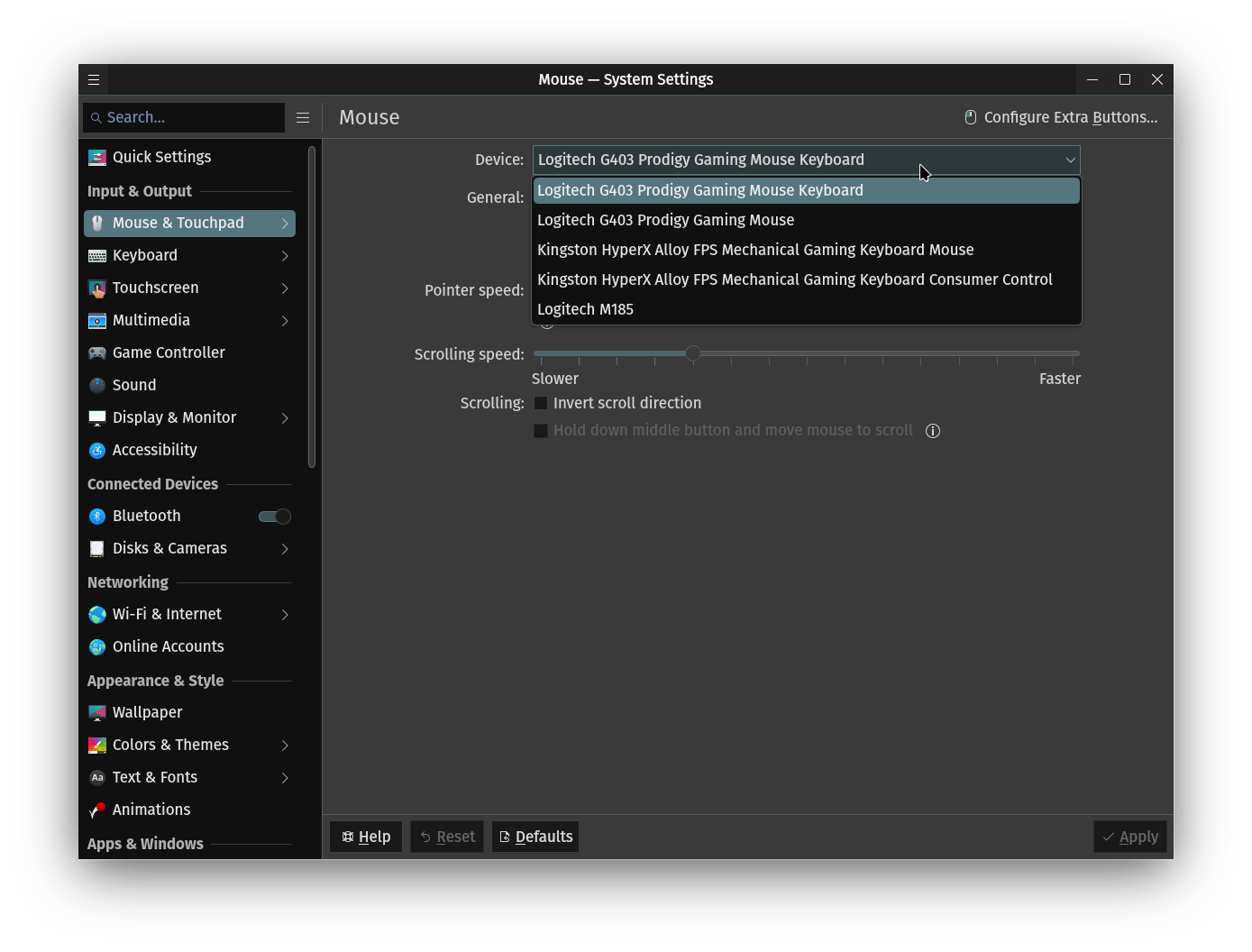Viewport: 1252px width, 952px height.
Task: Click the Mouse & Touchpad icon
Action: (x=97, y=224)
